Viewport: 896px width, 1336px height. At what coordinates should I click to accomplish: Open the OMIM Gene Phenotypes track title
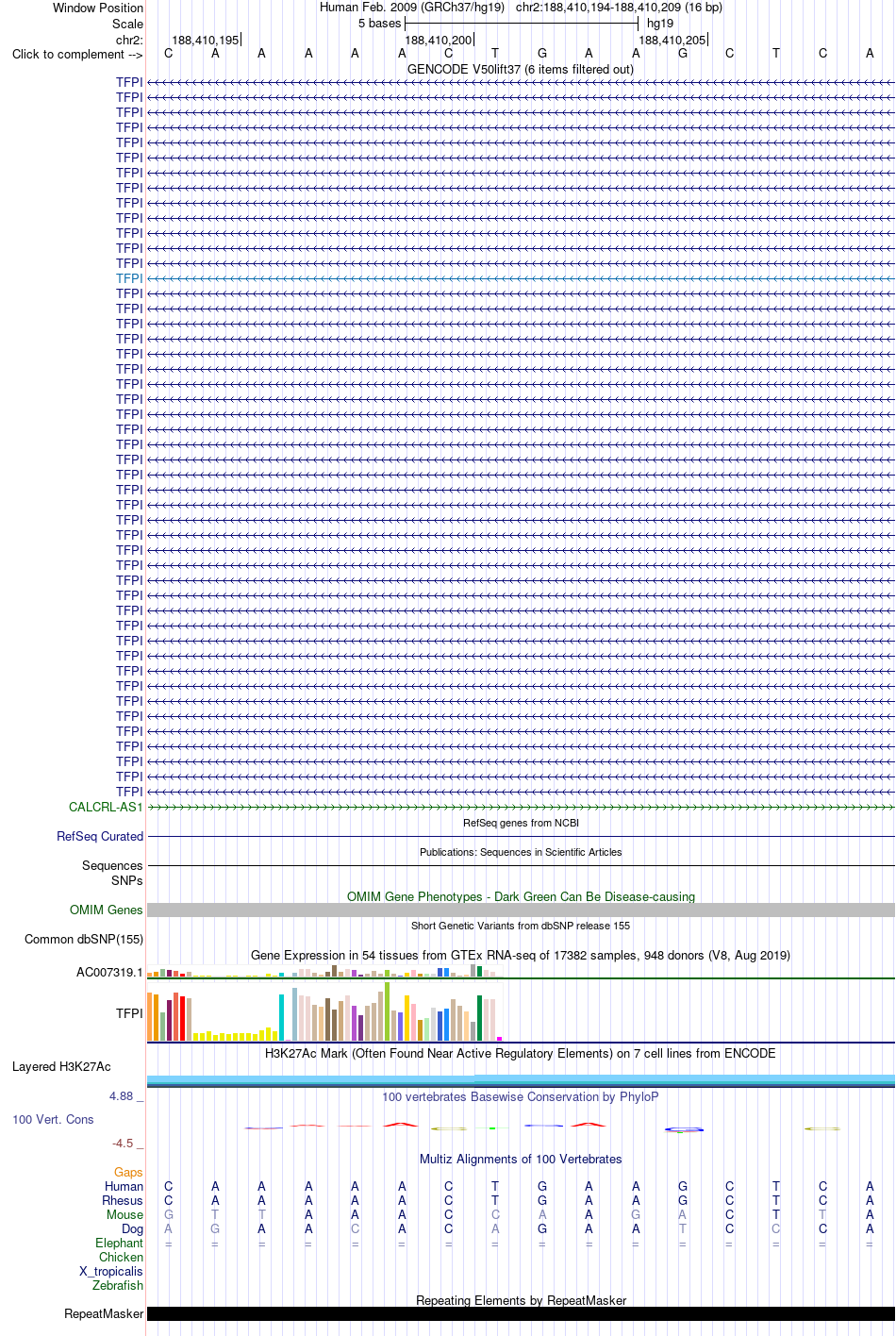point(521,896)
